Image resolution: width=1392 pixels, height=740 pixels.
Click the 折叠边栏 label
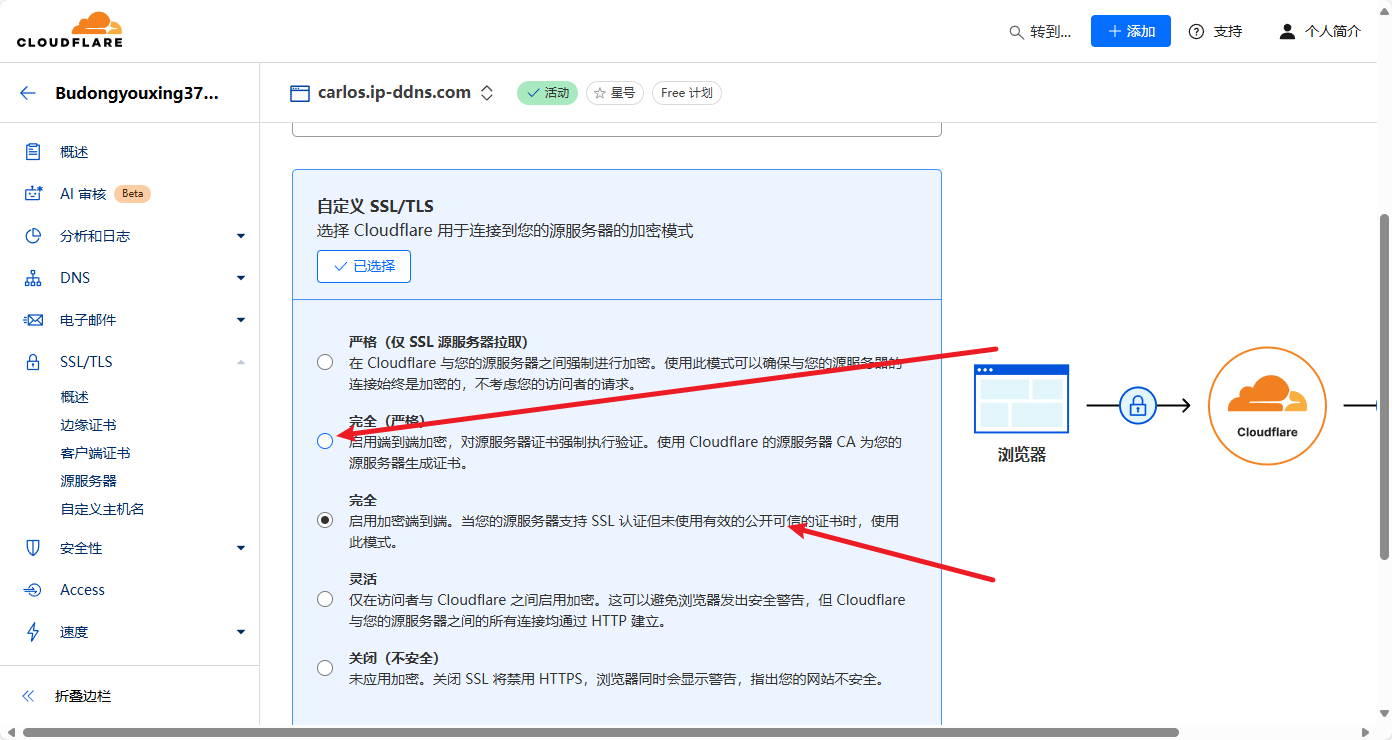pyautogui.click(x=83, y=696)
